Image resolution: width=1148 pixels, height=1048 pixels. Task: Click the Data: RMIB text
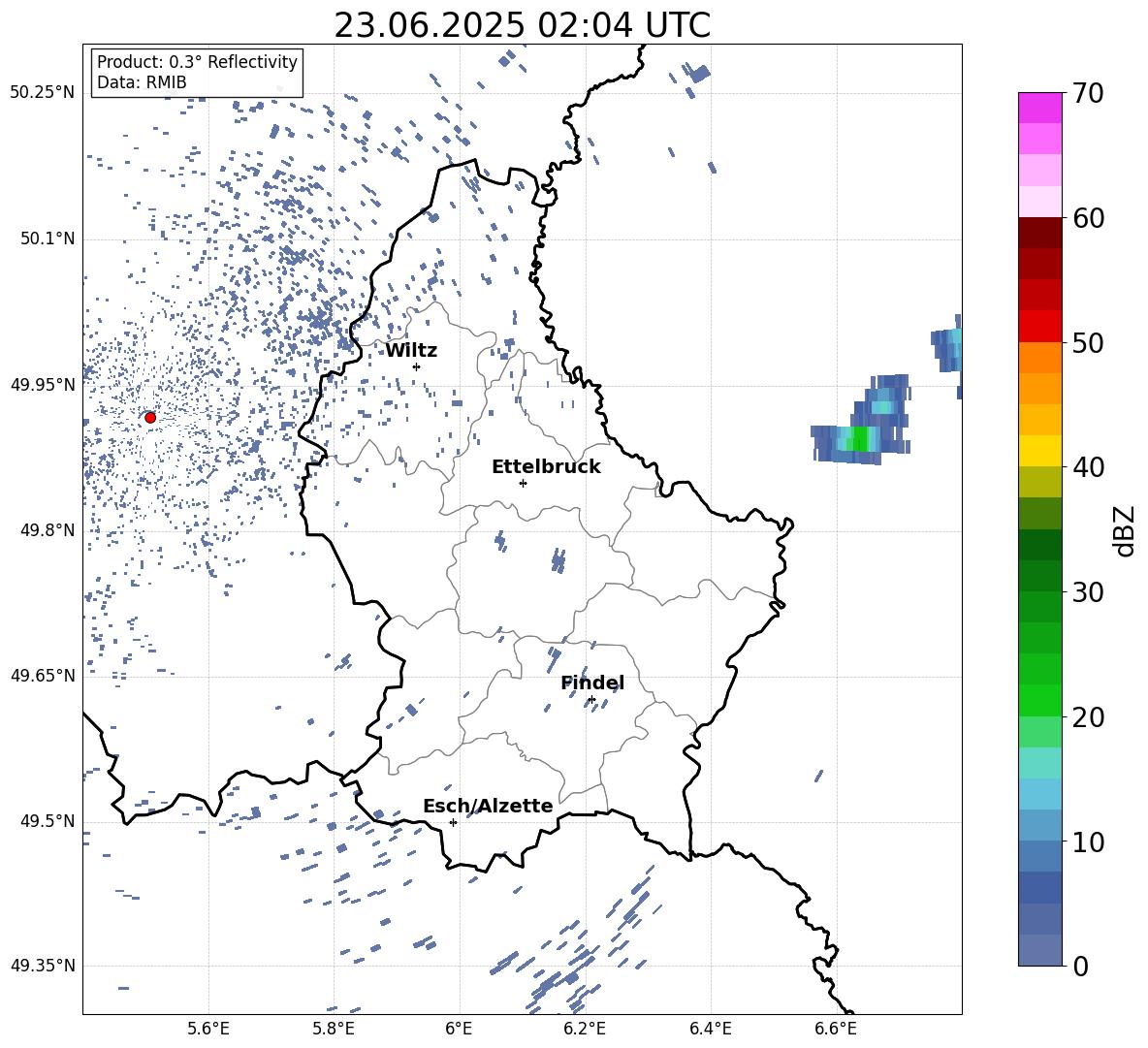click(x=142, y=82)
